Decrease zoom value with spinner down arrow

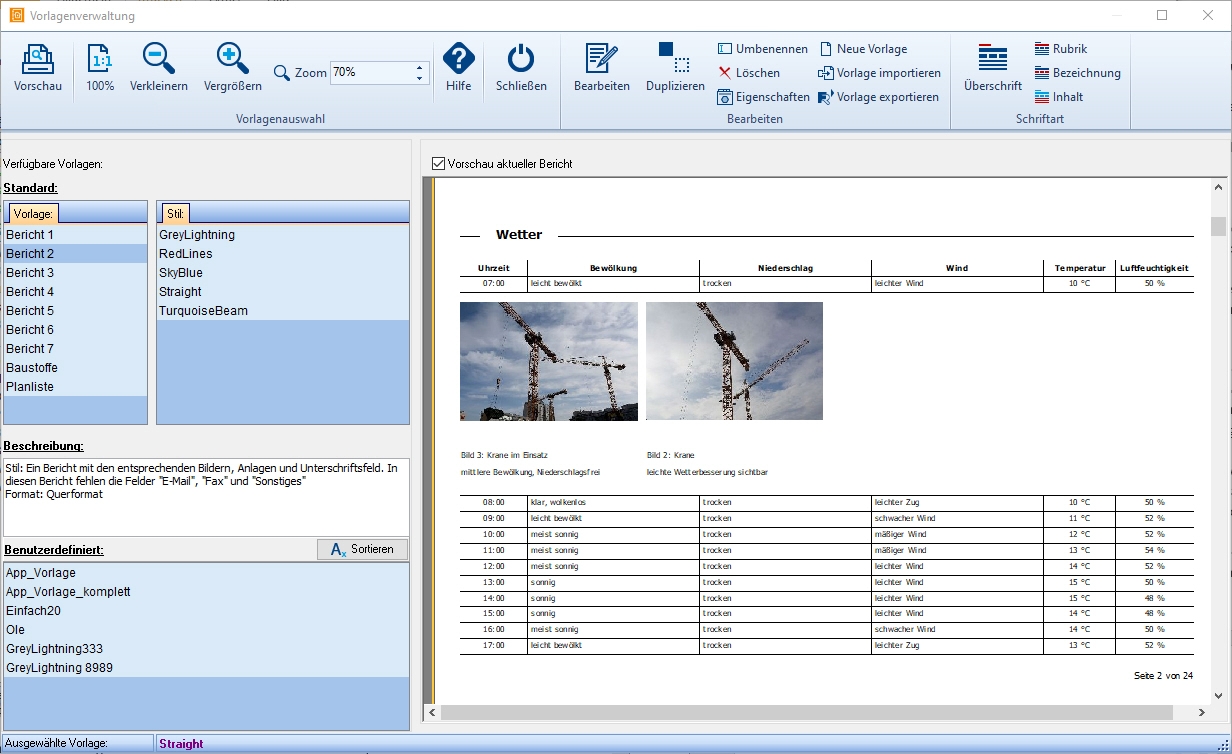[x=419, y=78]
